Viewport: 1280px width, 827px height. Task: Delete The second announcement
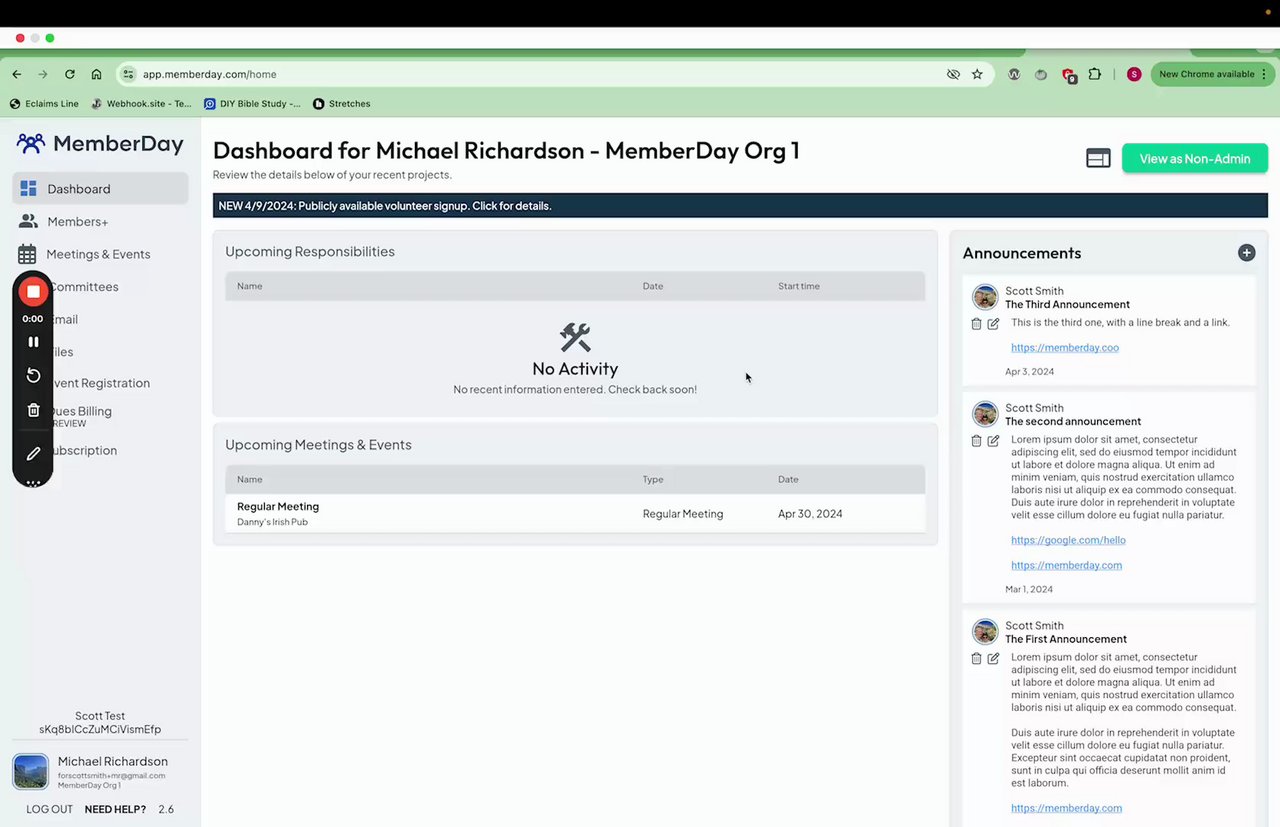pos(977,441)
